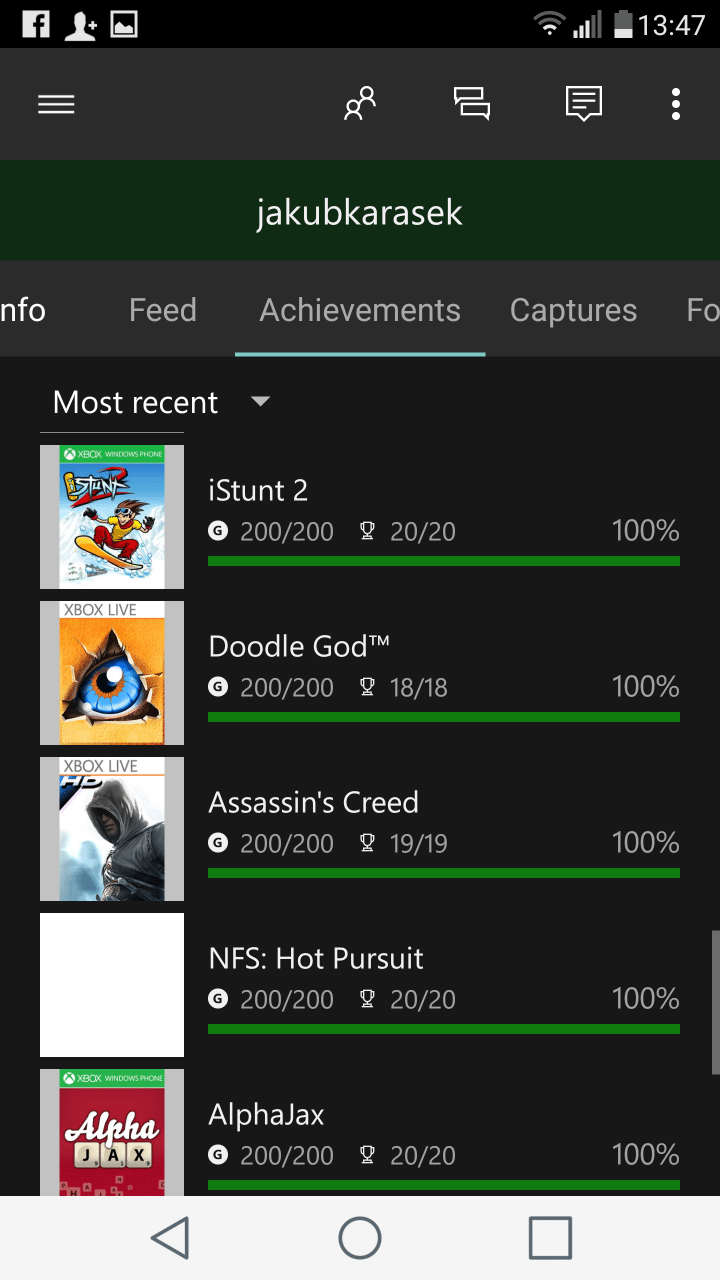Click the Doodle God progress bar
The height and width of the screenshot is (1280, 720).
click(443, 717)
